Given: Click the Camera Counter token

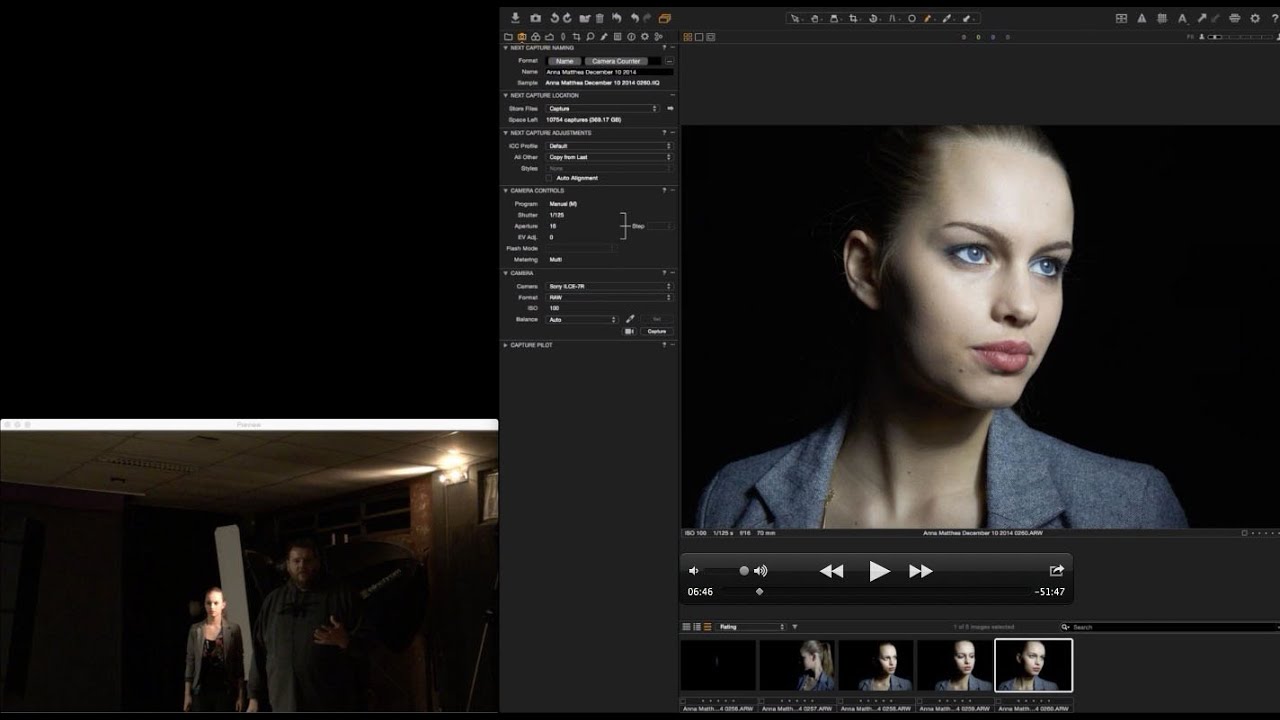Looking at the screenshot, I should 616,61.
